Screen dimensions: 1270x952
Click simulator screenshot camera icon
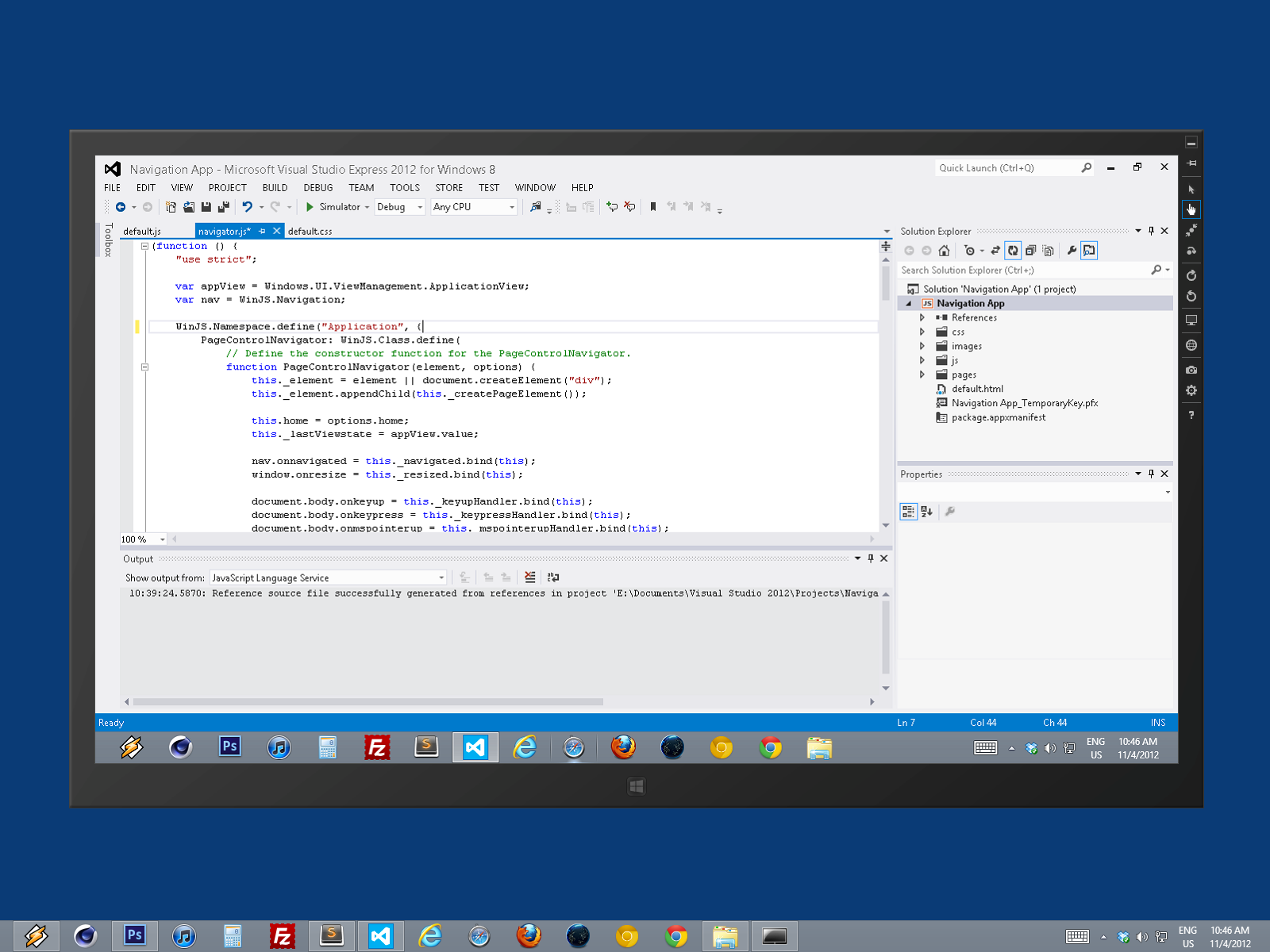tap(1191, 370)
